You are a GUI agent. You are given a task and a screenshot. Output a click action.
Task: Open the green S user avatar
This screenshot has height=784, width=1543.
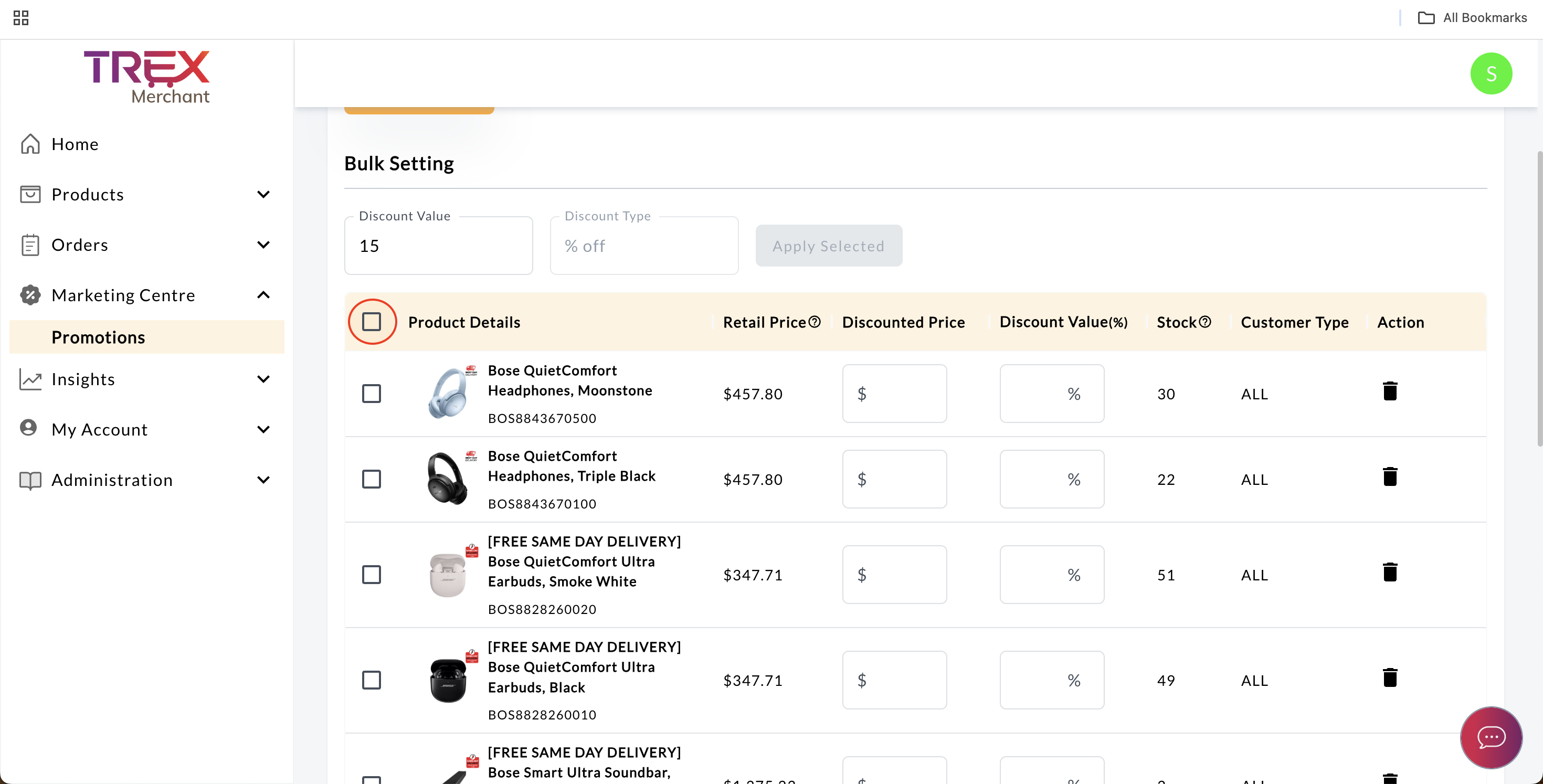pos(1491,73)
